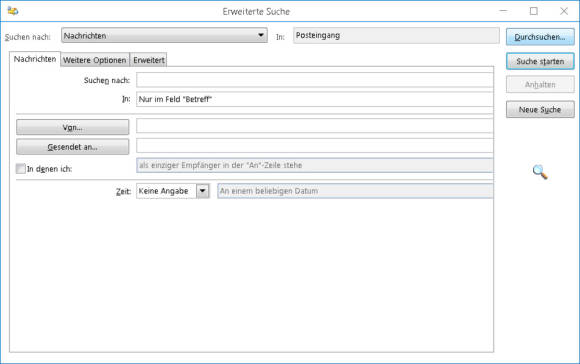Click the Anhalten button

(540, 85)
